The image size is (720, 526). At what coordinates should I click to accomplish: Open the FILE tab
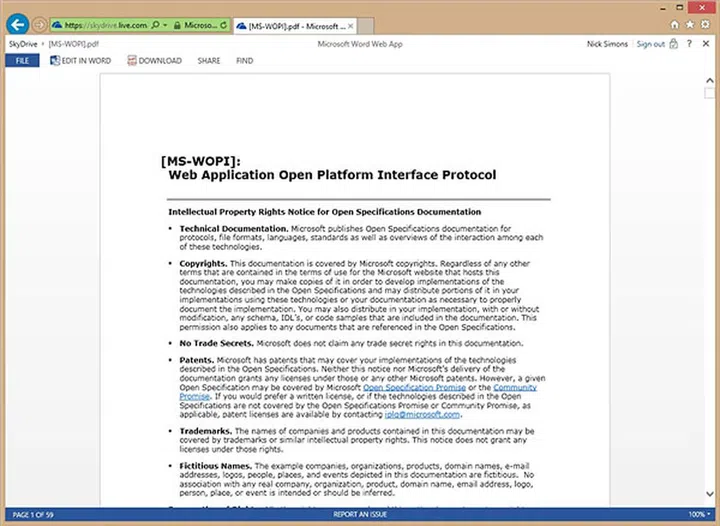click(21, 61)
